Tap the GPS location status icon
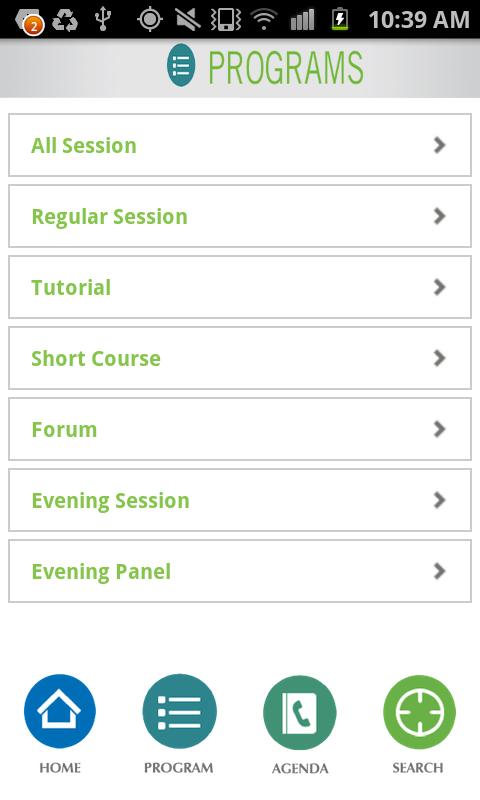 [x=149, y=19]
